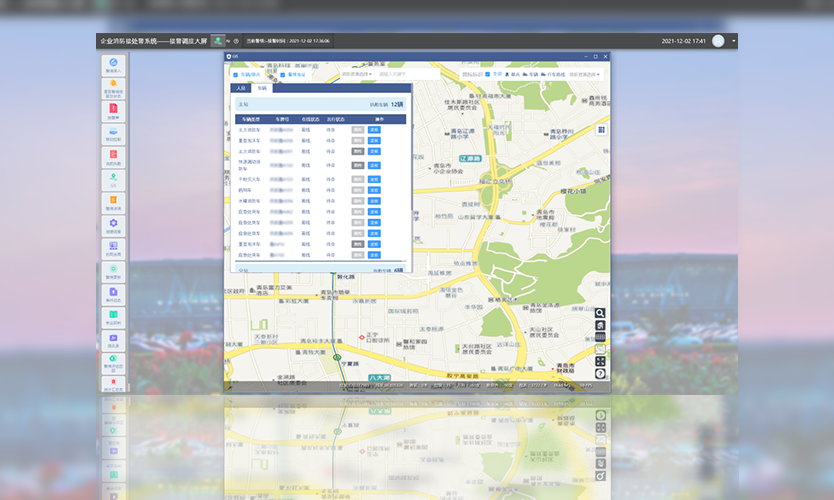Open the purple file icon sidebar module
834x500 pixels.
pyautogui.click(x=113, y=294)
